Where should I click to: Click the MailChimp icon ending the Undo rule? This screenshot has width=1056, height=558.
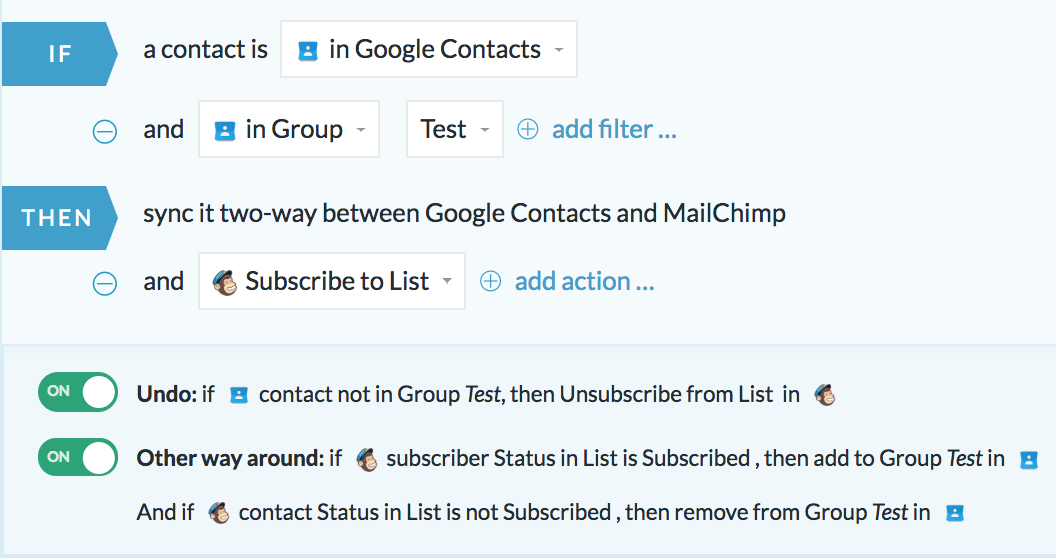[825, 394]
